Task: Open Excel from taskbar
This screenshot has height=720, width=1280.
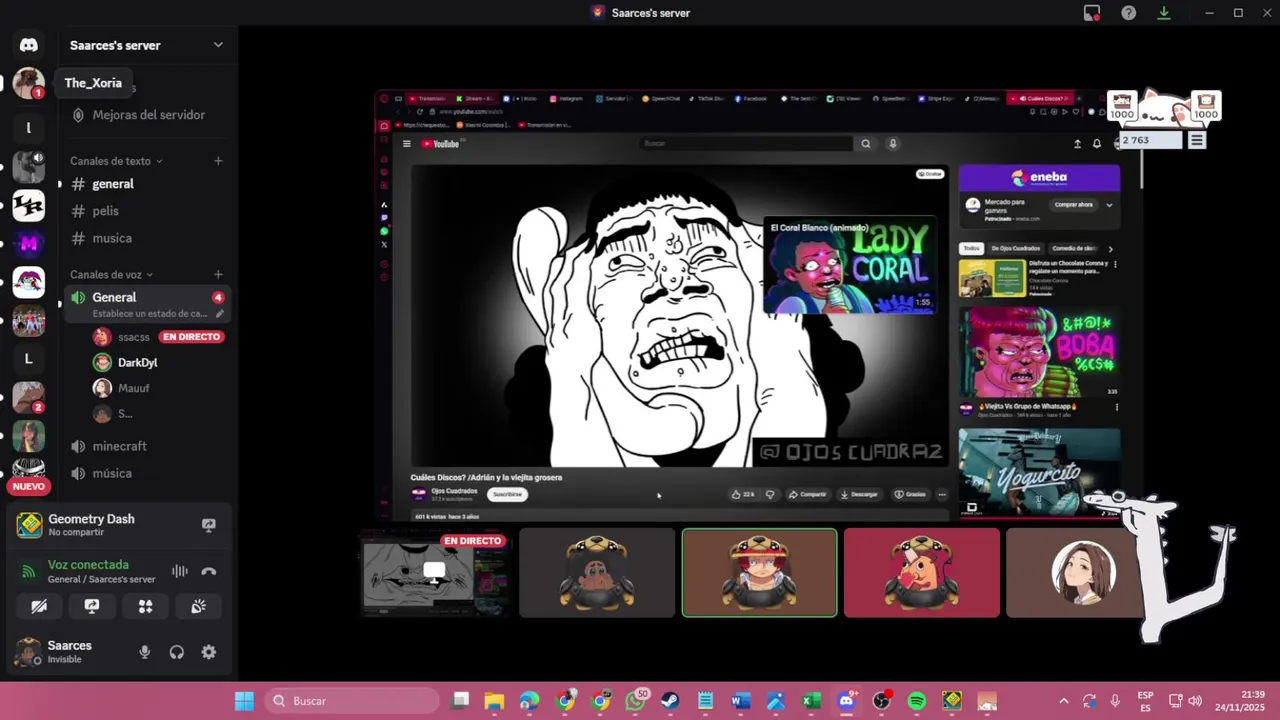Action: tap(811, 701)
